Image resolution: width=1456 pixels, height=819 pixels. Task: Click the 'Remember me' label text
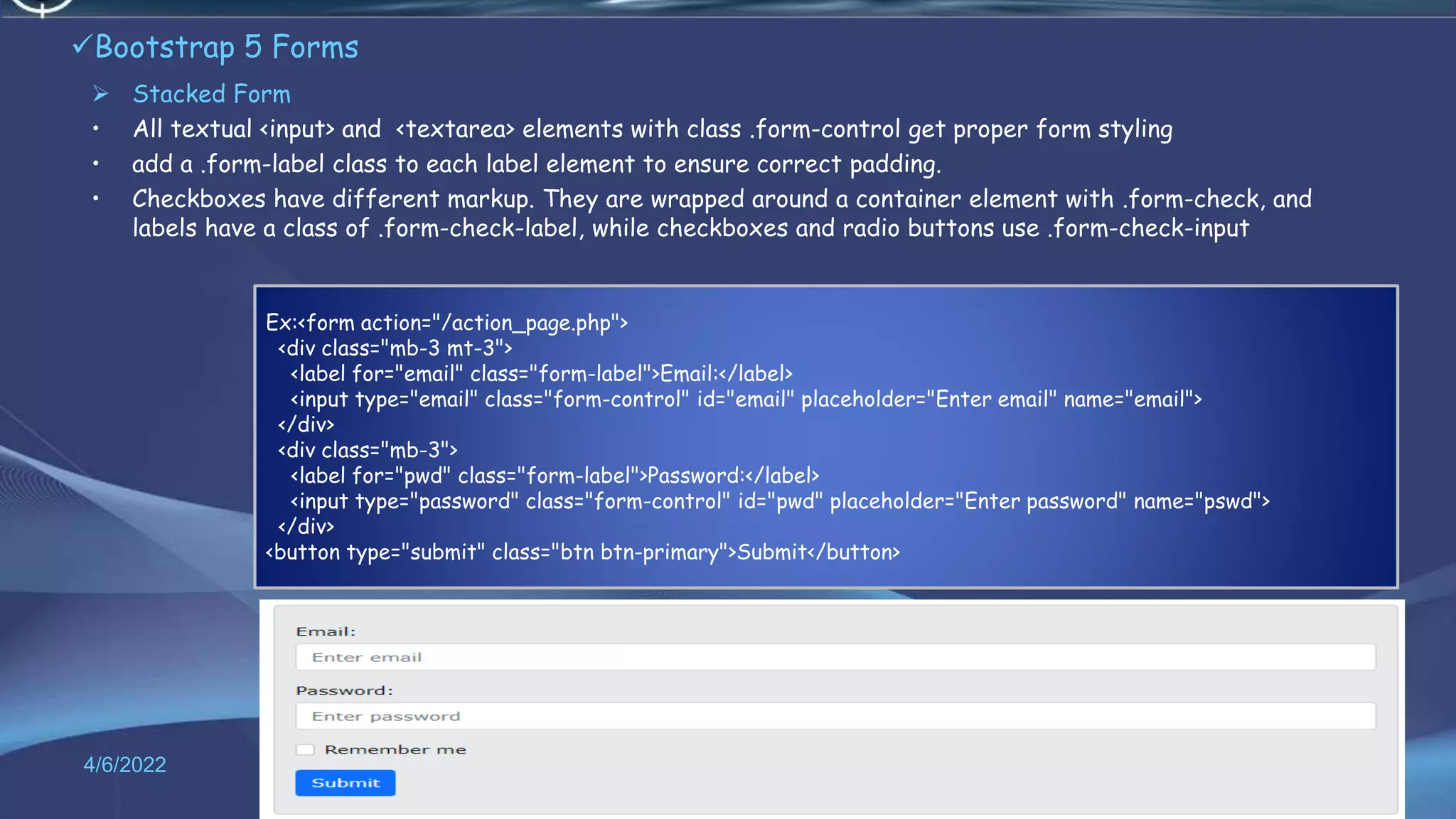coord(395,749)
